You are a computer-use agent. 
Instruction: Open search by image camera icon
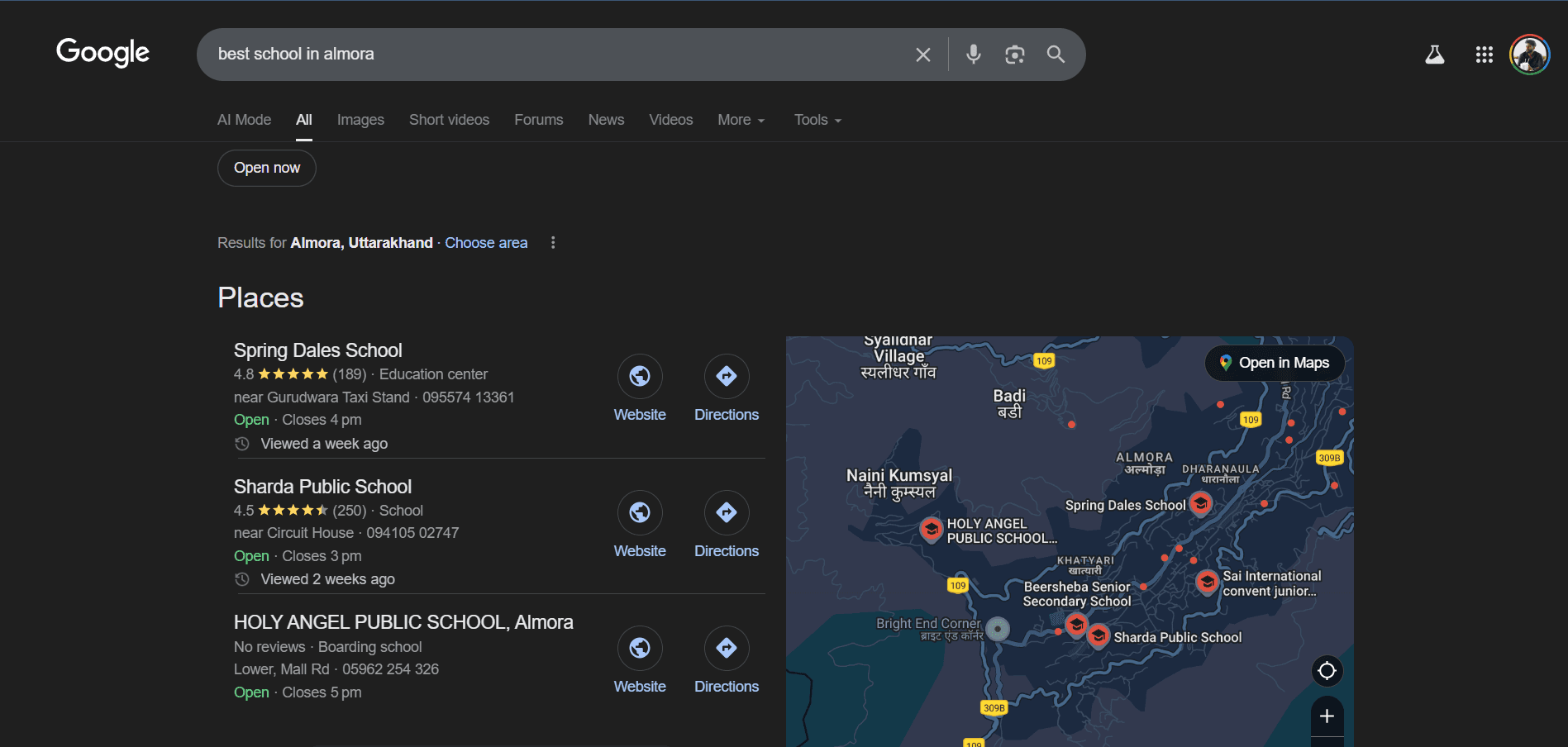pos(1014,55)
